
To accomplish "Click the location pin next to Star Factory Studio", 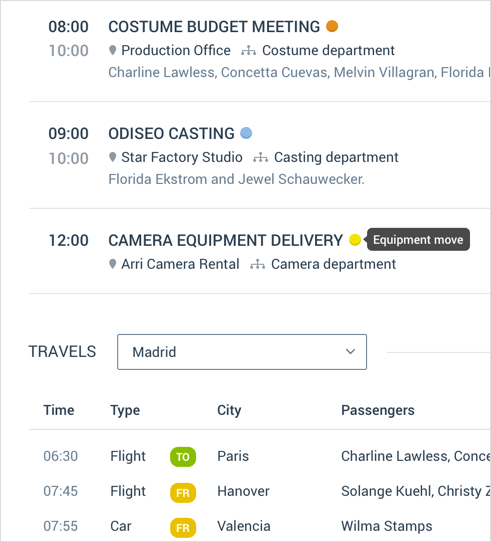I will [x=112, y=157].
